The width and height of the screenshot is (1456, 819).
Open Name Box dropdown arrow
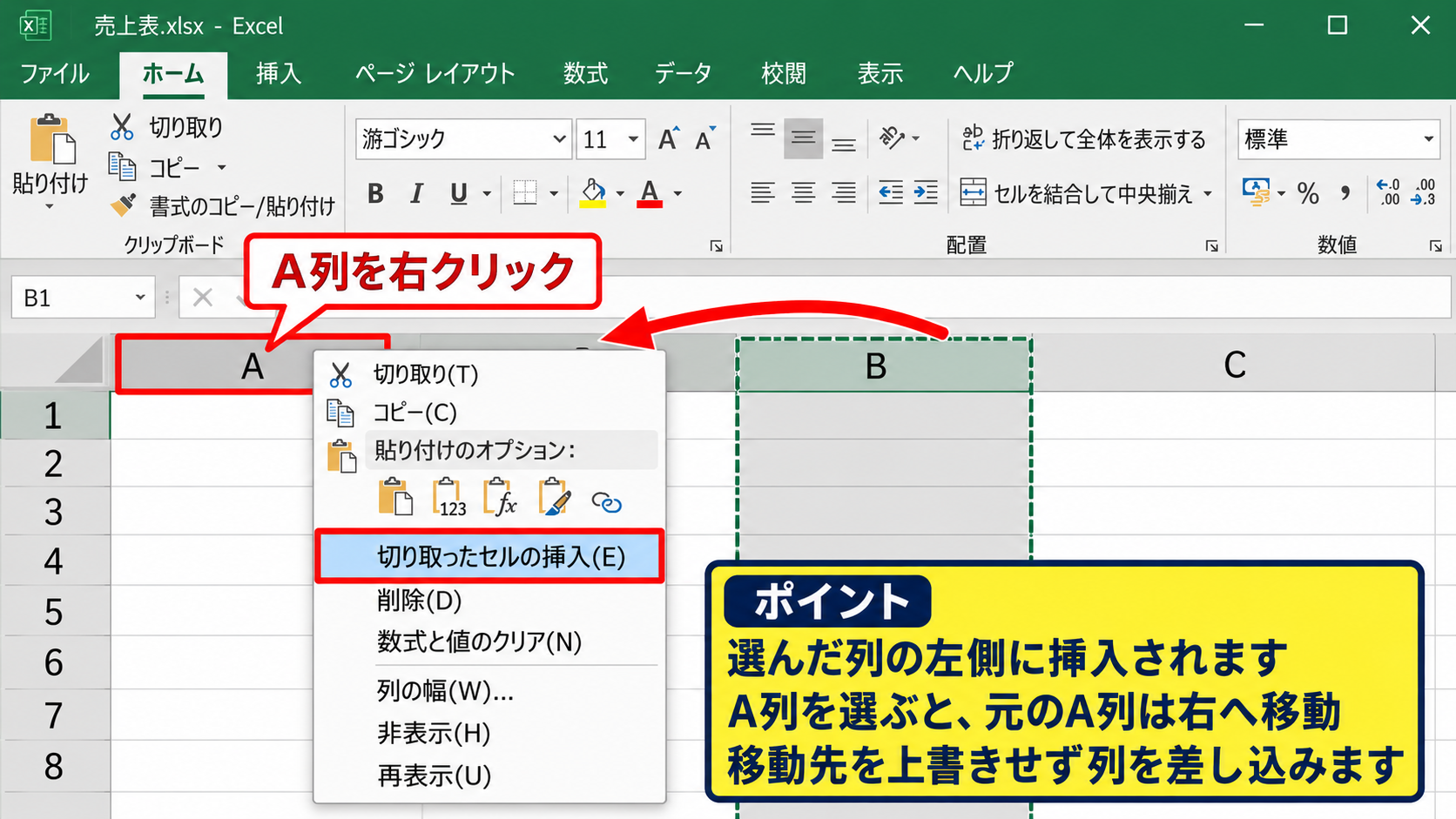(139, 298)
